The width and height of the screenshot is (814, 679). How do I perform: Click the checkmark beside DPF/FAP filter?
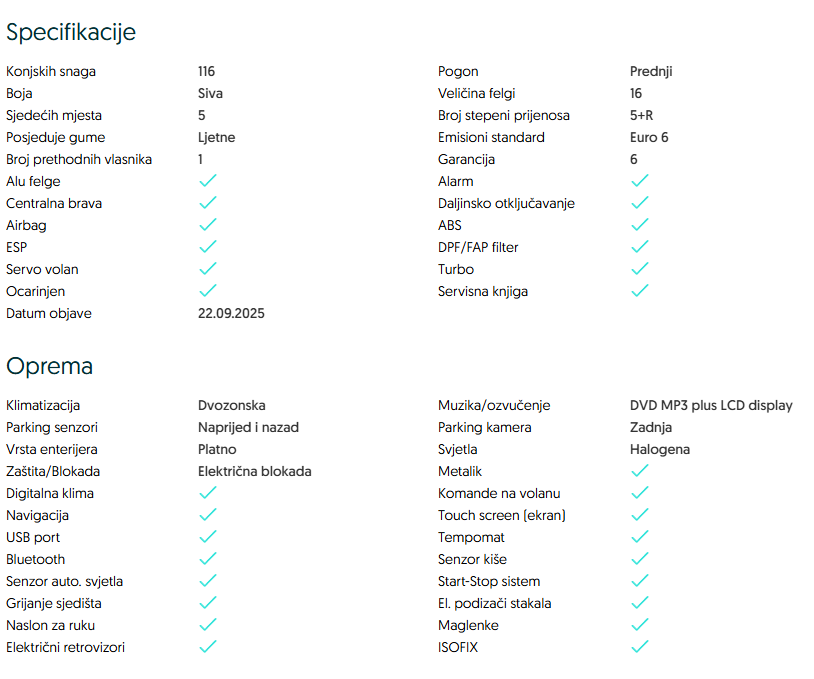640,247
